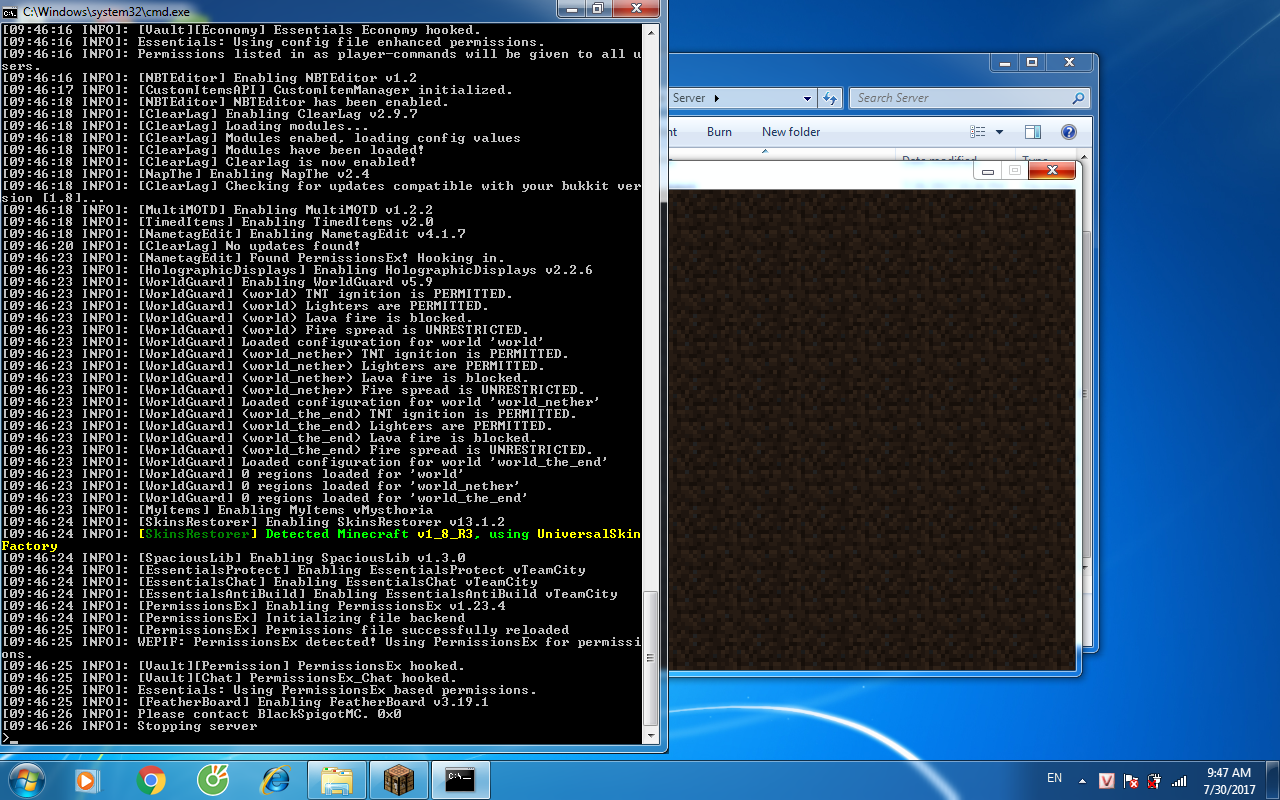Screen dimensions: 1280x800
Task: Click the 'Enabling EssentialsAntiBuild vTeamCity' log line
Action: click(x=309, y=594)
